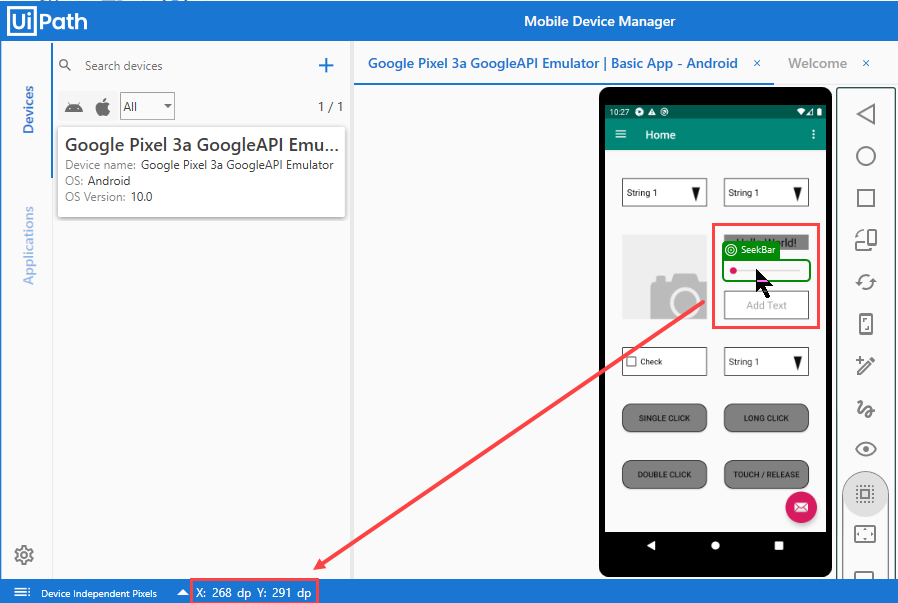Select the Google Pixel 3a device card
The height and width of the screenshot is (603, 898).
(201, 172)
